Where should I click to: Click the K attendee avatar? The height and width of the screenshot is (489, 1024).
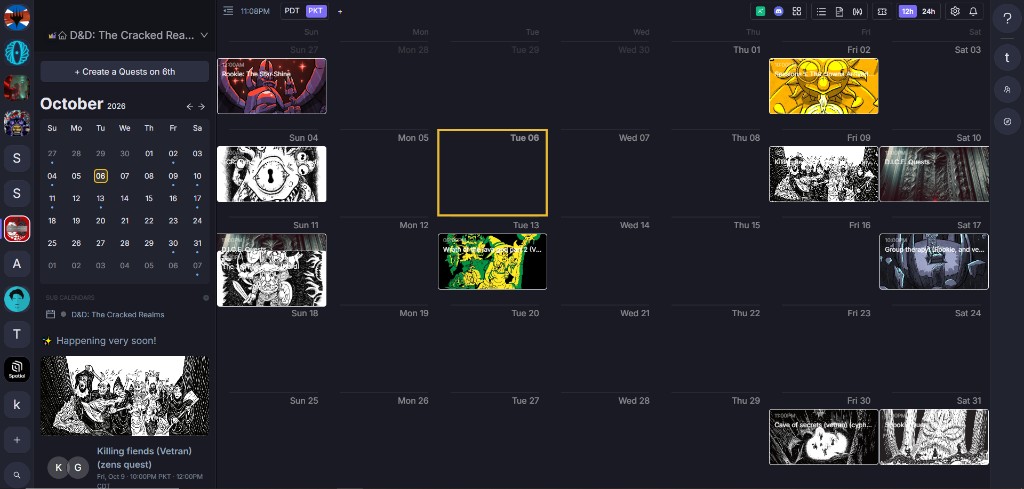click(59, 467)
